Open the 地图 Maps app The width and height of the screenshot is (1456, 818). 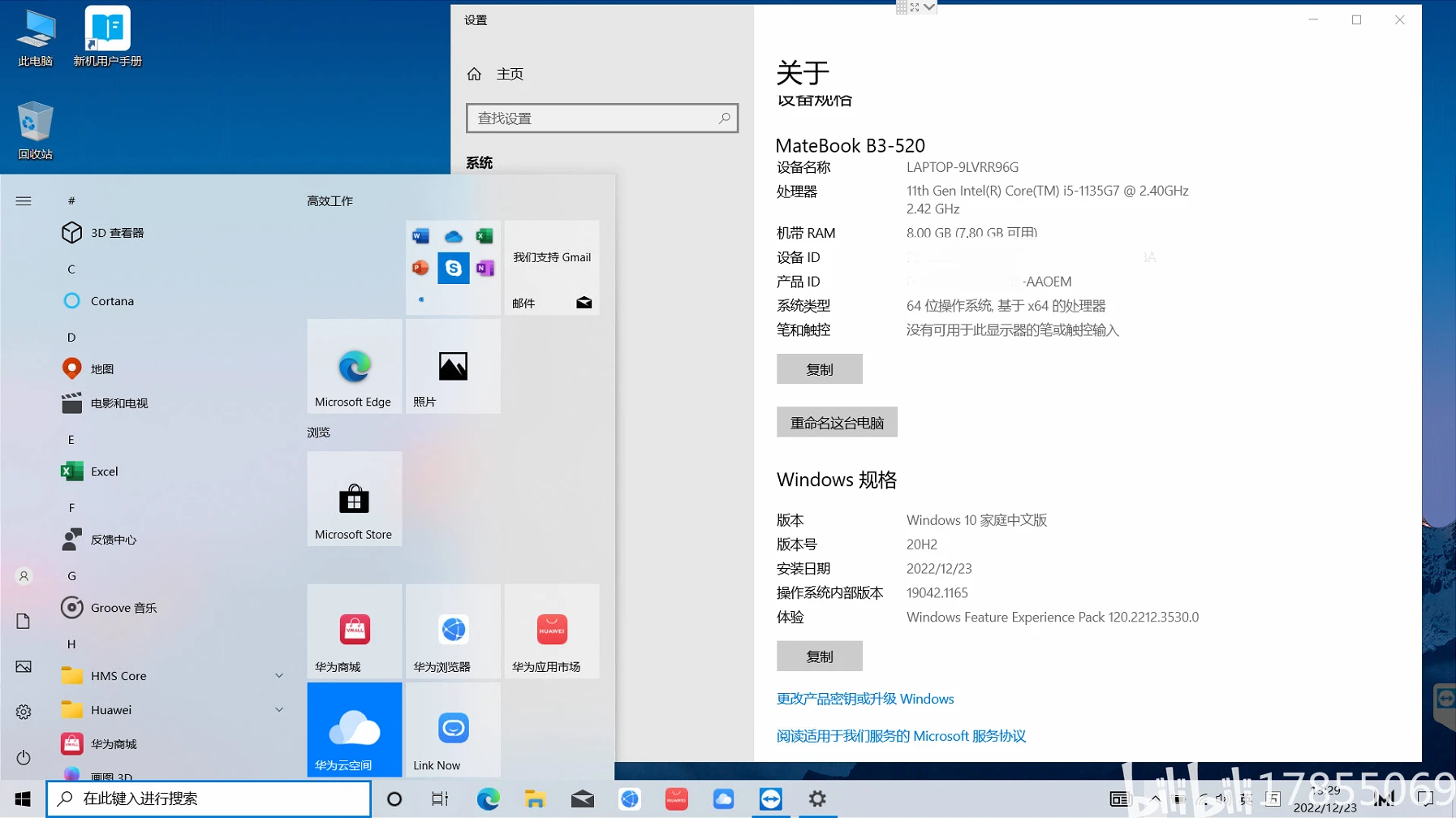click(104, 368)
